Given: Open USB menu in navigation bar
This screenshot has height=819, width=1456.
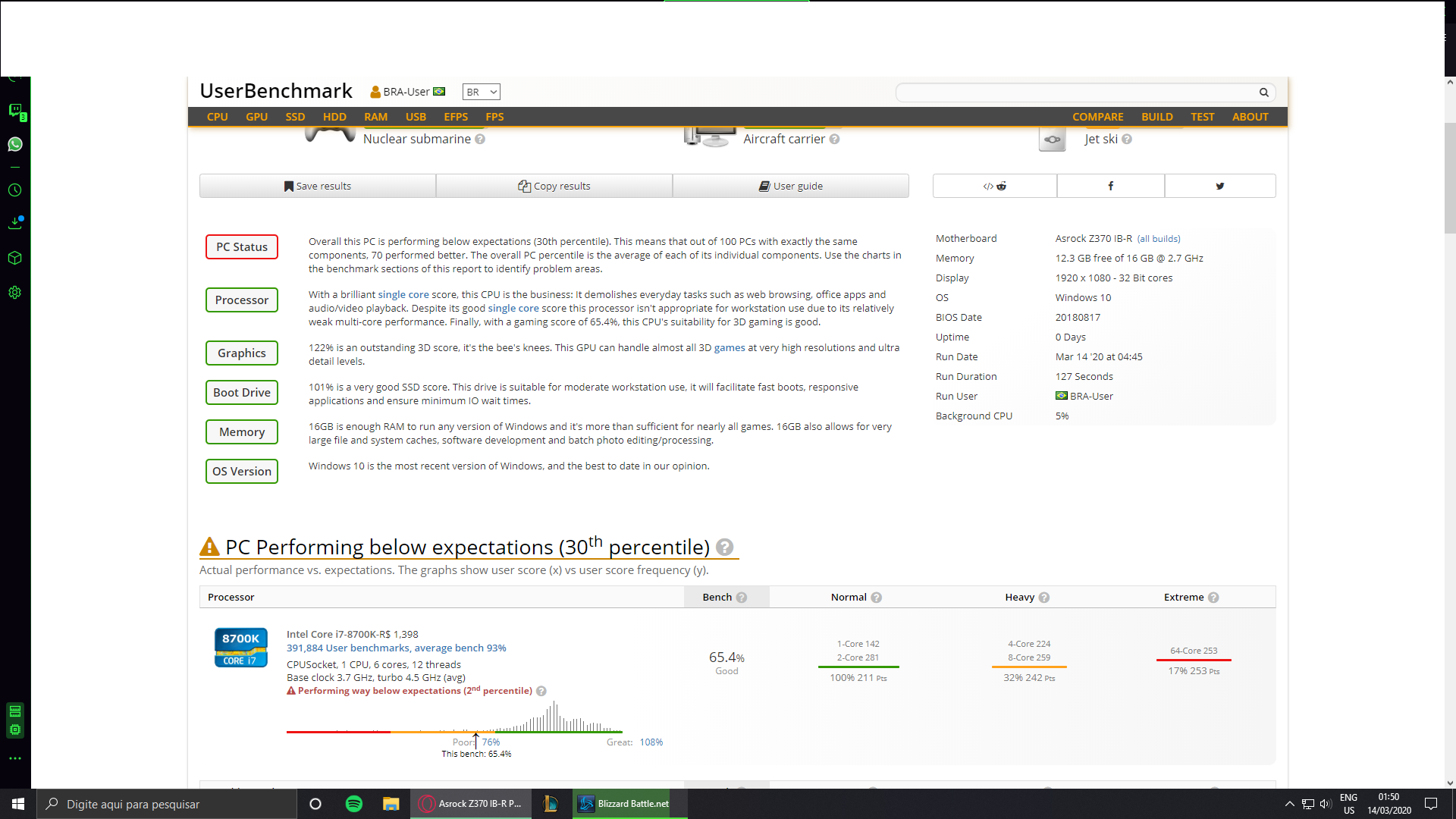Looking at the screenshot, I should pos(416,117).
